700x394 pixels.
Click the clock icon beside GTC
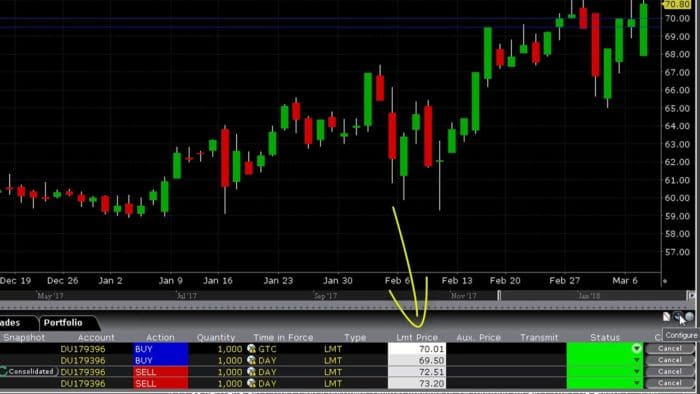point(251,349)
